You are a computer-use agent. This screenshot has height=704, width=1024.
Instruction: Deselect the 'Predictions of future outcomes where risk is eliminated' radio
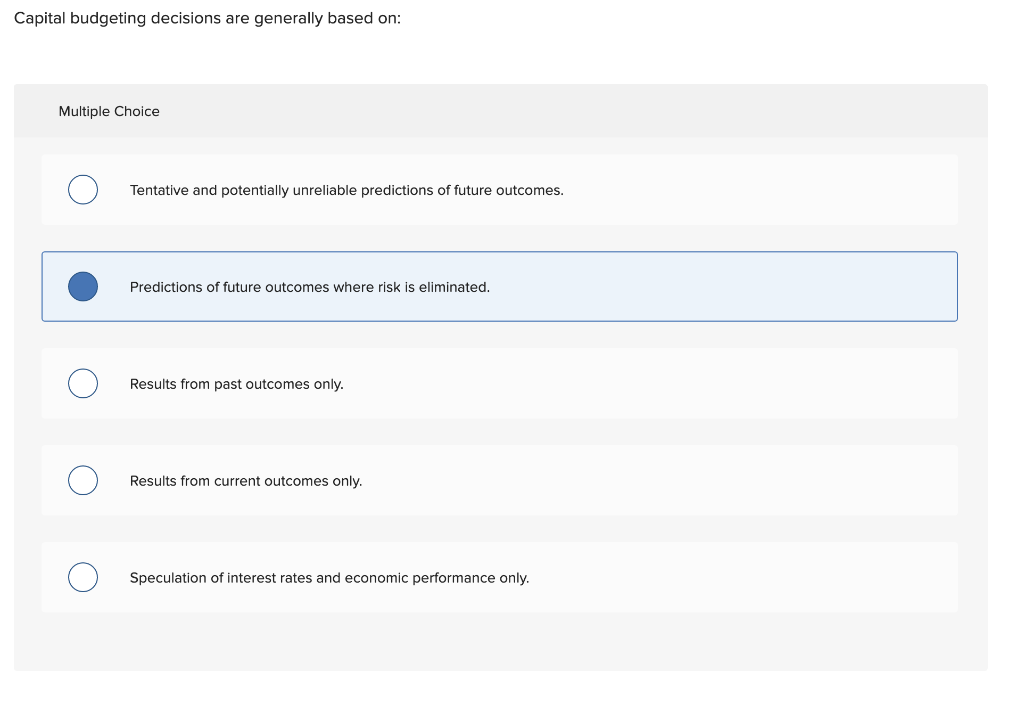(x=82, y=286)
